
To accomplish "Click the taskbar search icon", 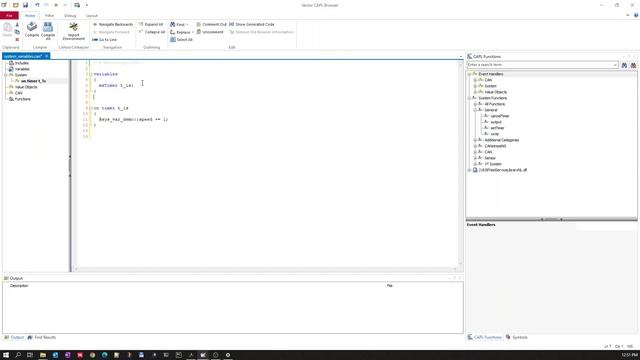I will coord(18,355).
